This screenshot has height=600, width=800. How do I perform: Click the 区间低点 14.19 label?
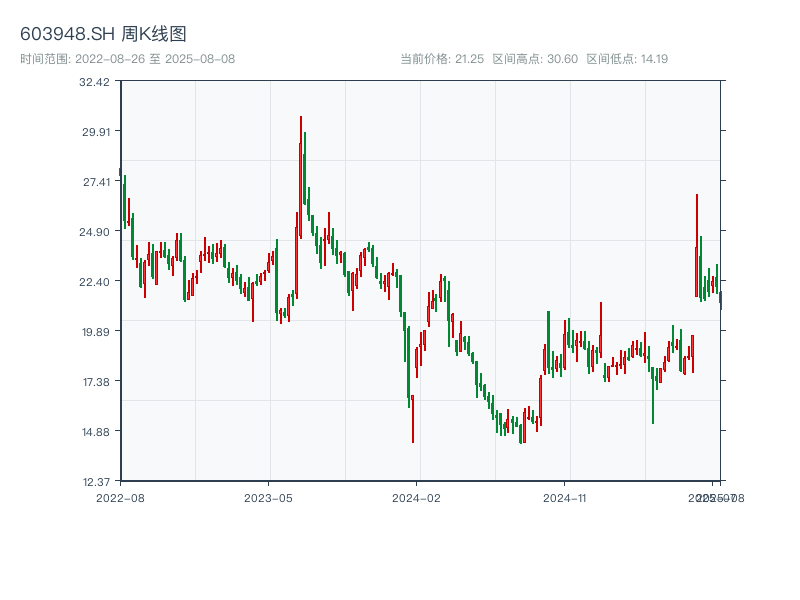pyautogui.click(x=627, y=59)
